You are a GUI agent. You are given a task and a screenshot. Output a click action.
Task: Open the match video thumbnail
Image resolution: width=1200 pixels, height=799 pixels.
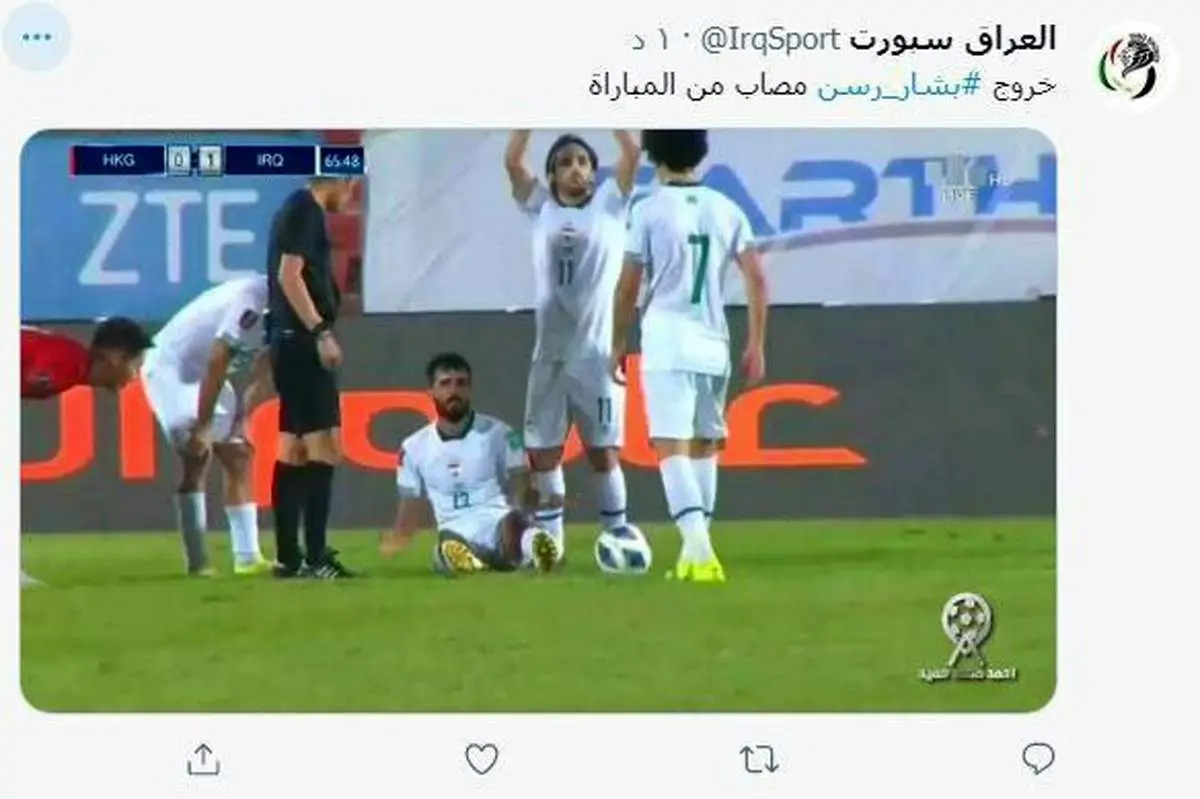click(538, 420)
